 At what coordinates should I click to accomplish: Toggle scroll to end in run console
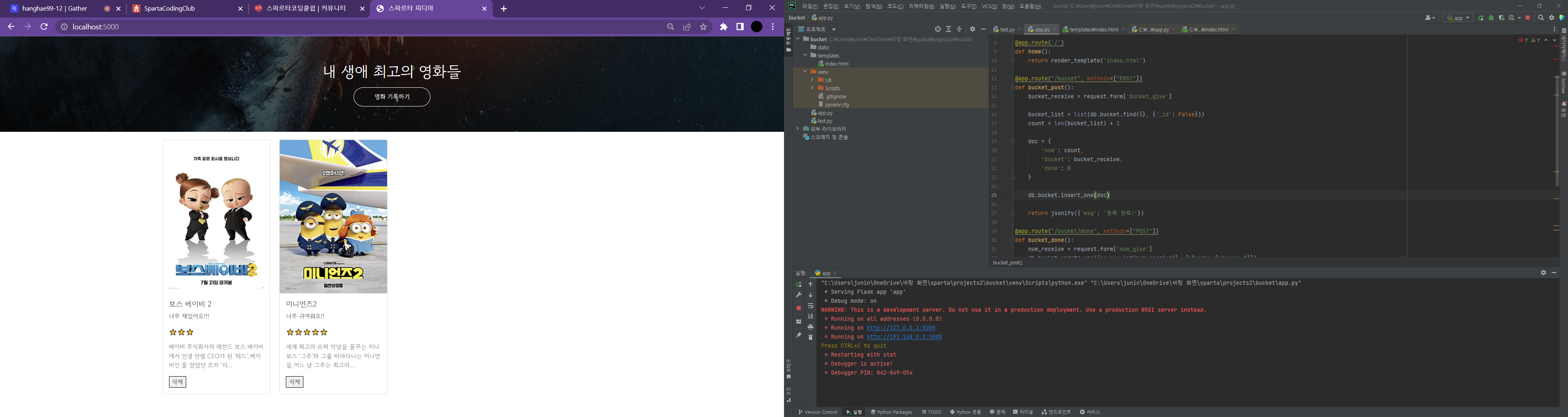coord(811,316)
